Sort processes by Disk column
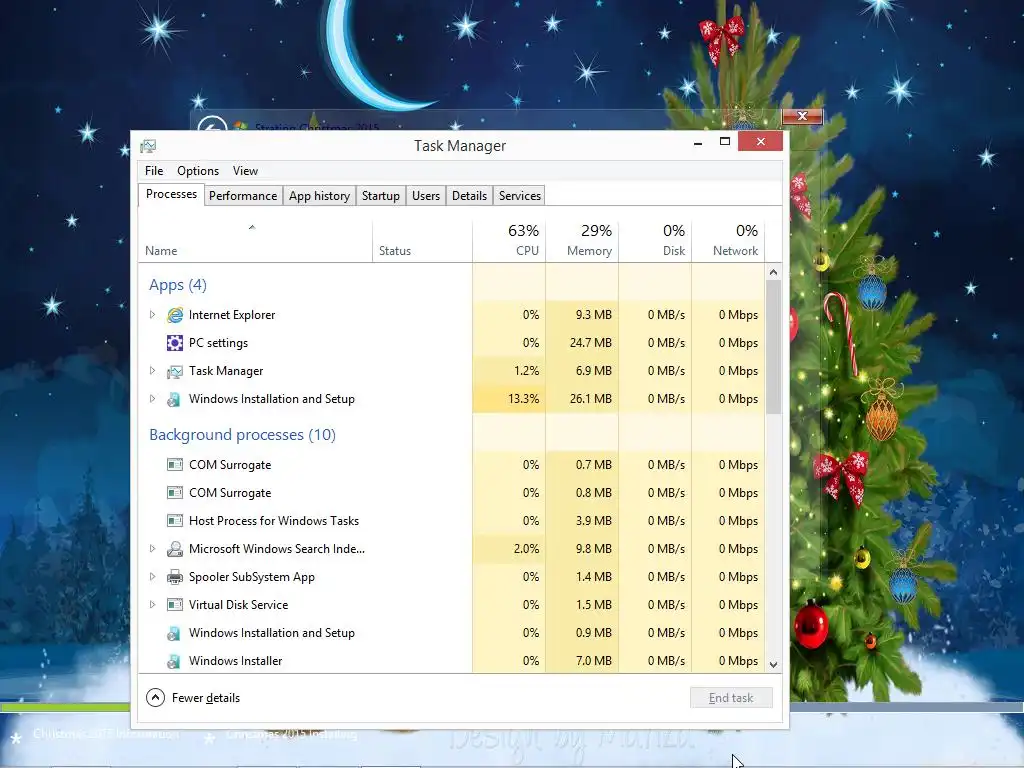1024x768 pixels. click(x=655, y=240)
